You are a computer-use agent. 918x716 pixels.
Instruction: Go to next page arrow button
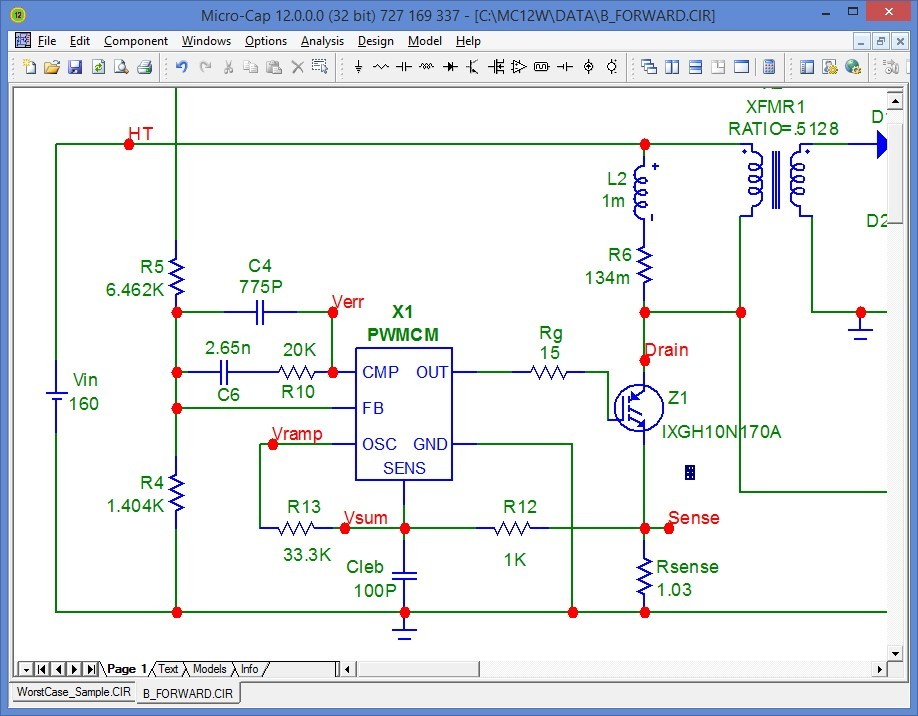pos(75,669)
